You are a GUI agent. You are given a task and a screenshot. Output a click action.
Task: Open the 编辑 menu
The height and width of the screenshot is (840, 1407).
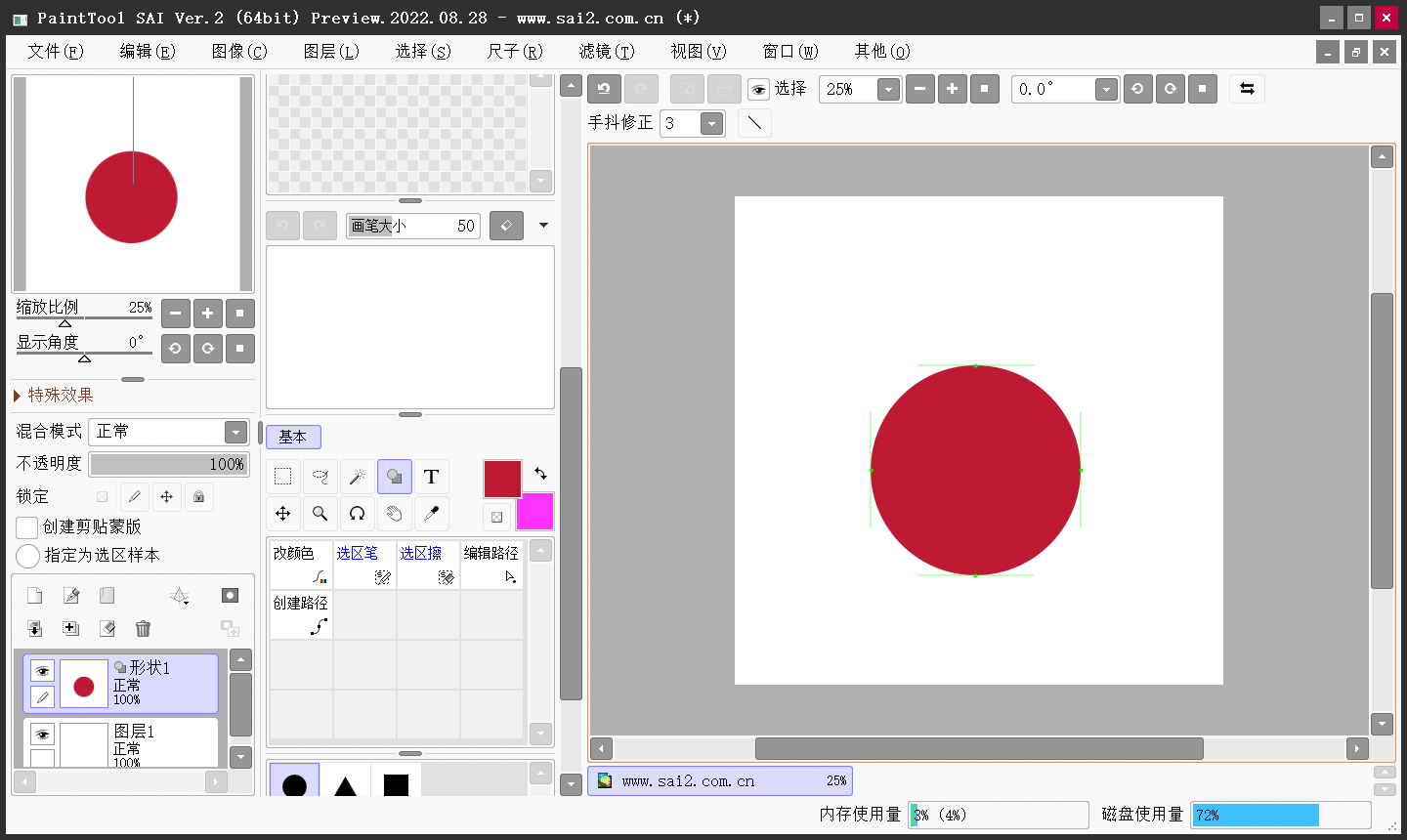(147, 51)
